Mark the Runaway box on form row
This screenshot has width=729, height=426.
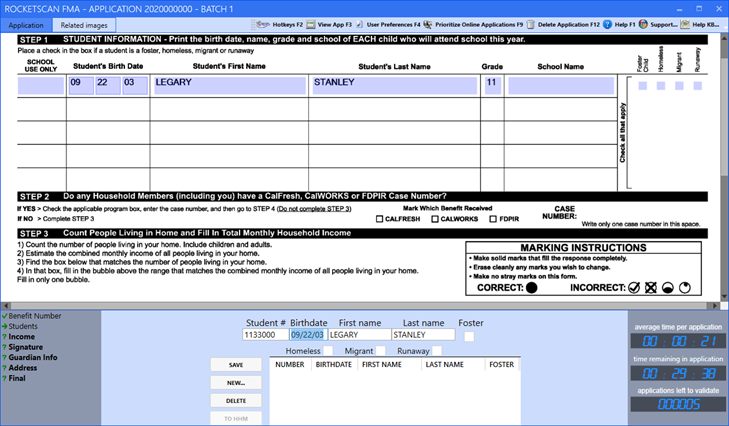click(x=697, y=86)
